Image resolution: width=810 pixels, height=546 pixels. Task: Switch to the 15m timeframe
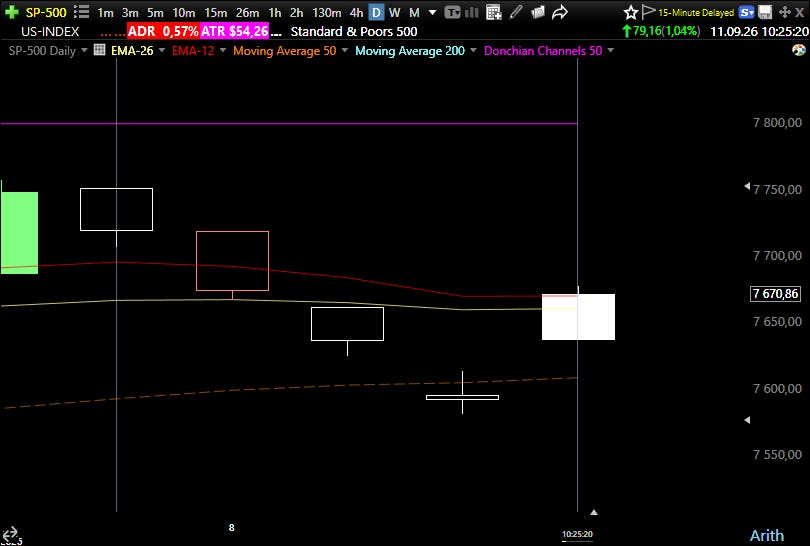tap(215, 12)
